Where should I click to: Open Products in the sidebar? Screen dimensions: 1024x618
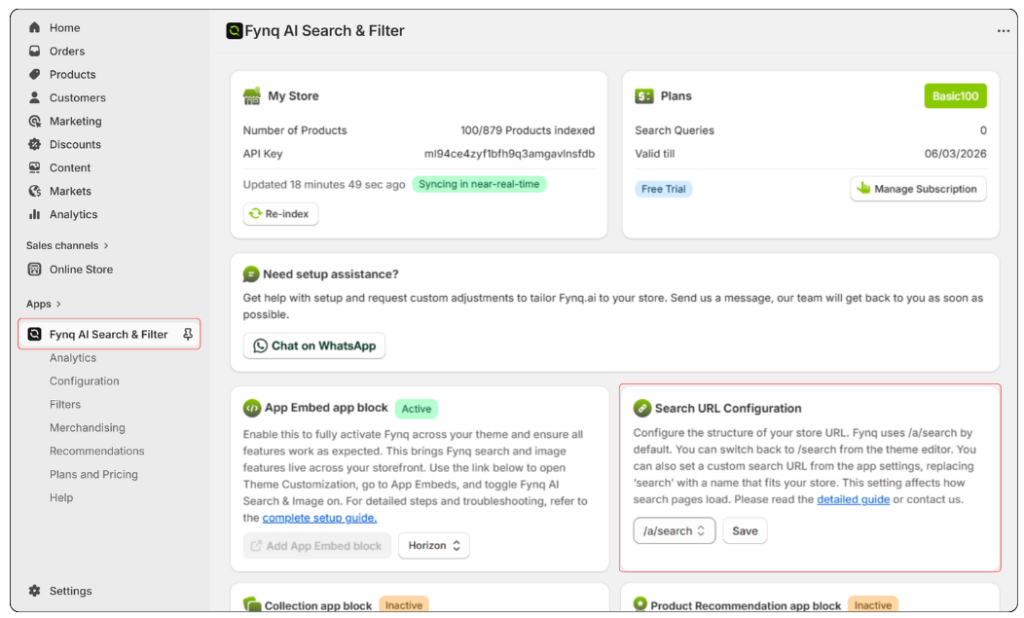click(x=72, y=74)
